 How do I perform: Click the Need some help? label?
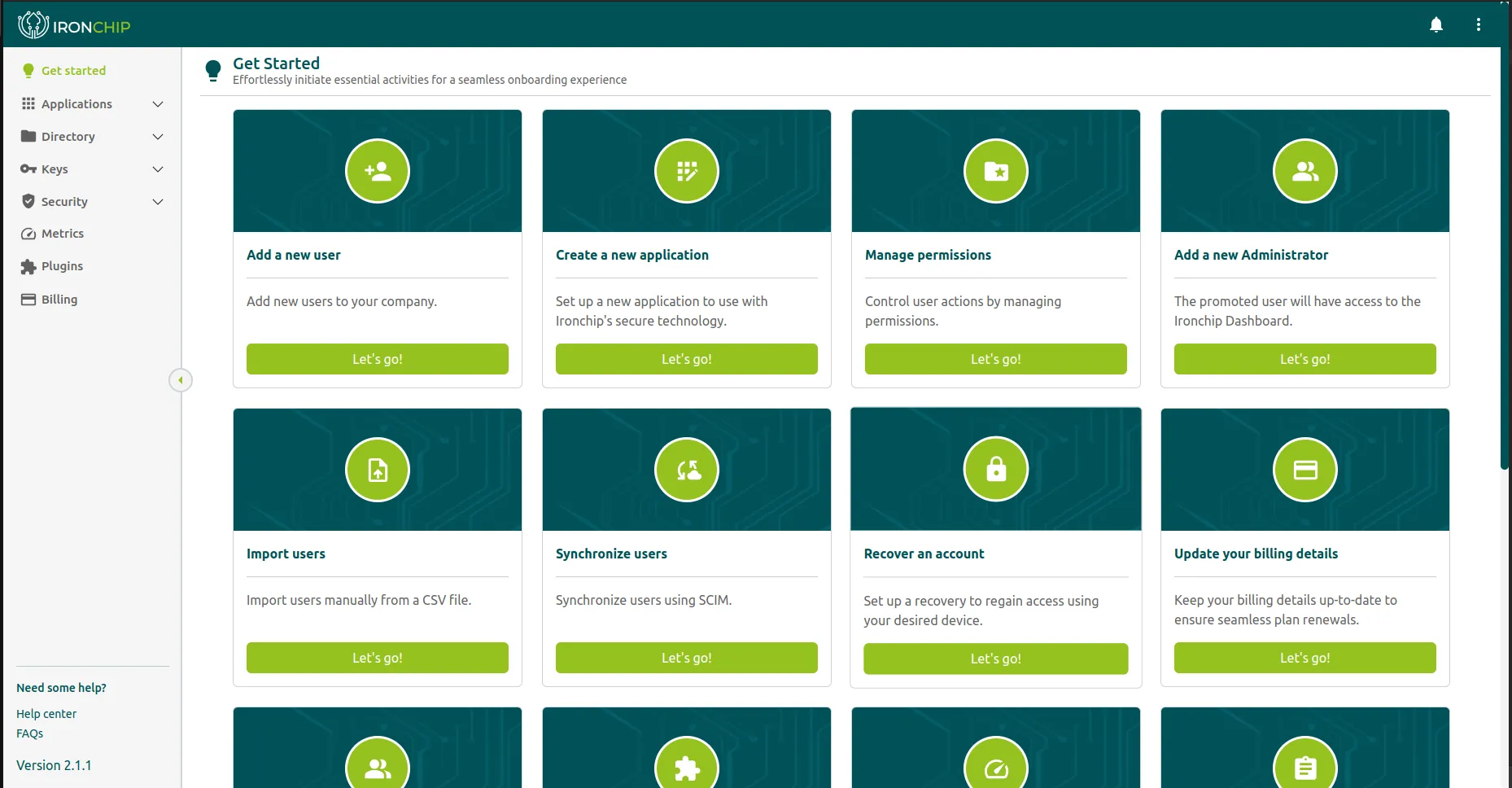(61, 688)
